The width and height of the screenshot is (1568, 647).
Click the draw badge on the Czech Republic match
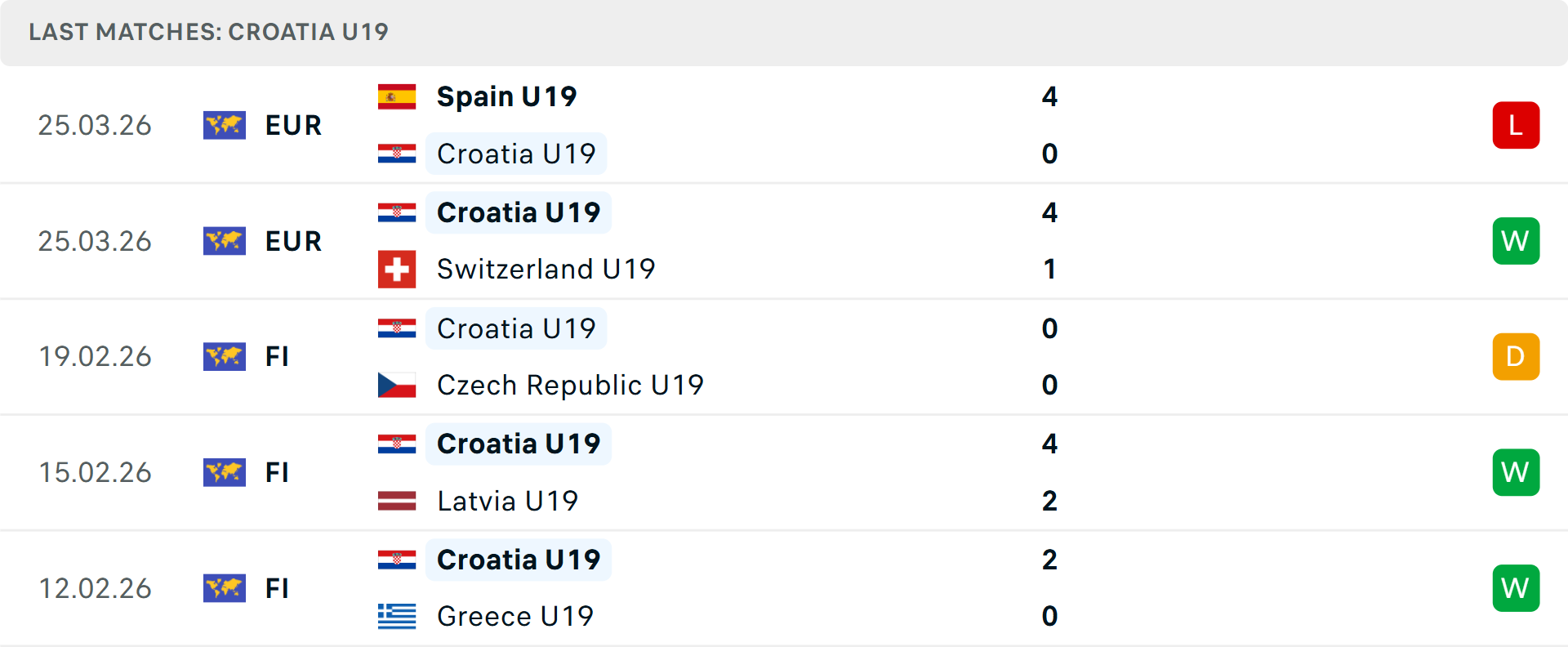tap(1517, 356)
